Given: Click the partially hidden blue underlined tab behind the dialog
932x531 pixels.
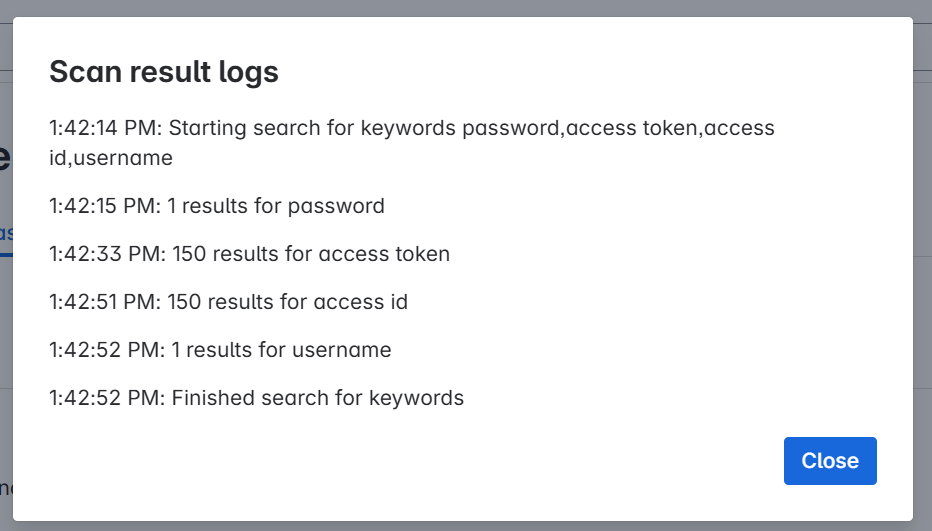Looking at the screenshot, I should (6, 235).
